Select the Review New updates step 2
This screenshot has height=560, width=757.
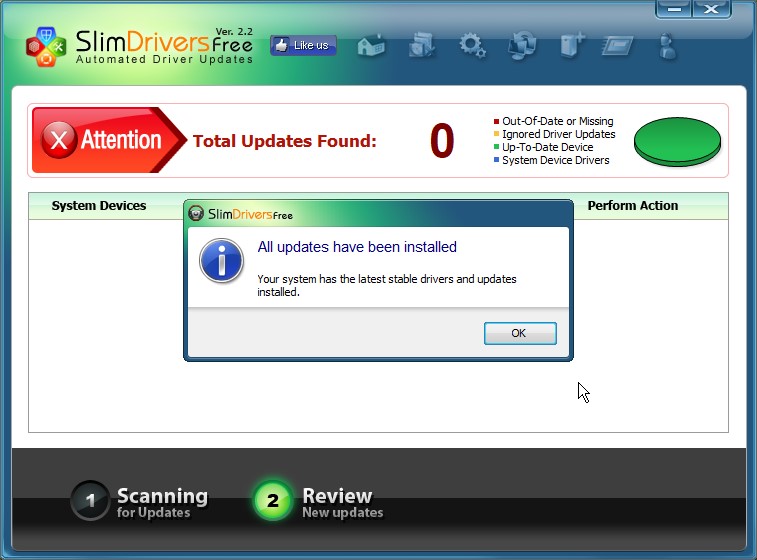[x=318, y=501]
